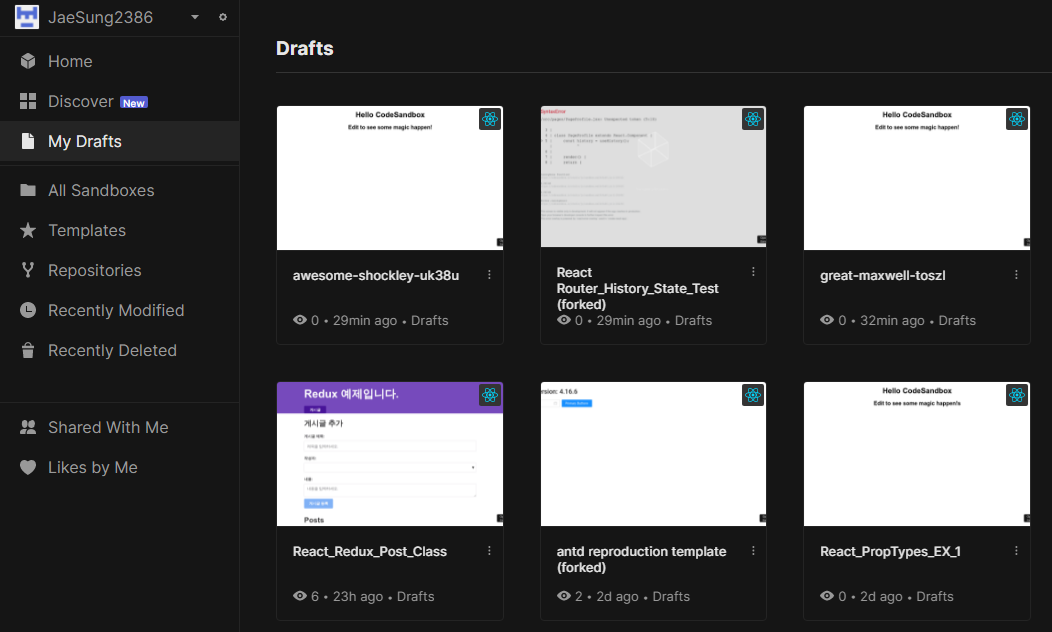This screenshot has width=1052, height=632.
Task: Open React_PropTypes_EX_1 sandbox thumbnail
Action: click(916, 454)
